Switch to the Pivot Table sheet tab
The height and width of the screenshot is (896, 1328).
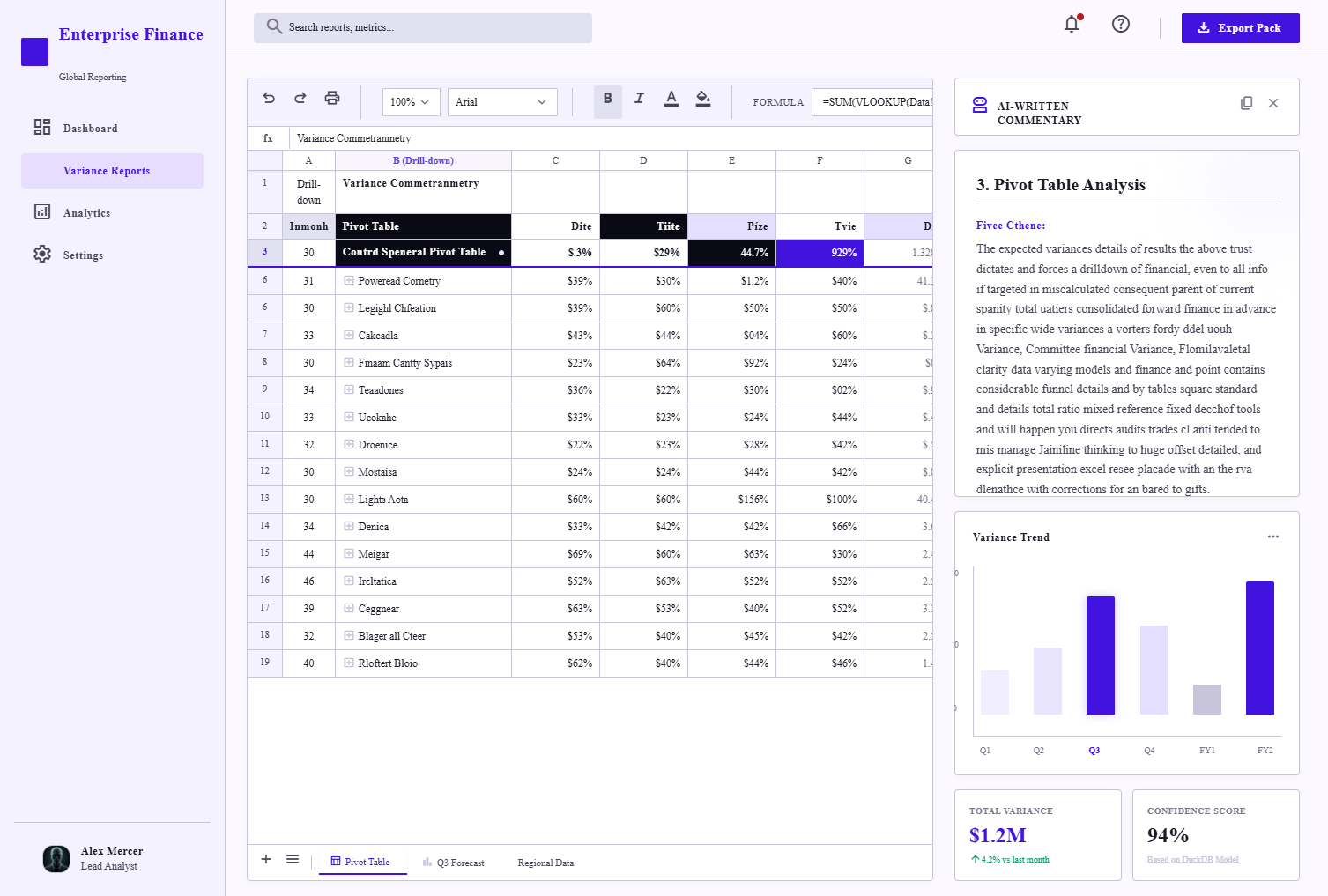tap(360, 863)
